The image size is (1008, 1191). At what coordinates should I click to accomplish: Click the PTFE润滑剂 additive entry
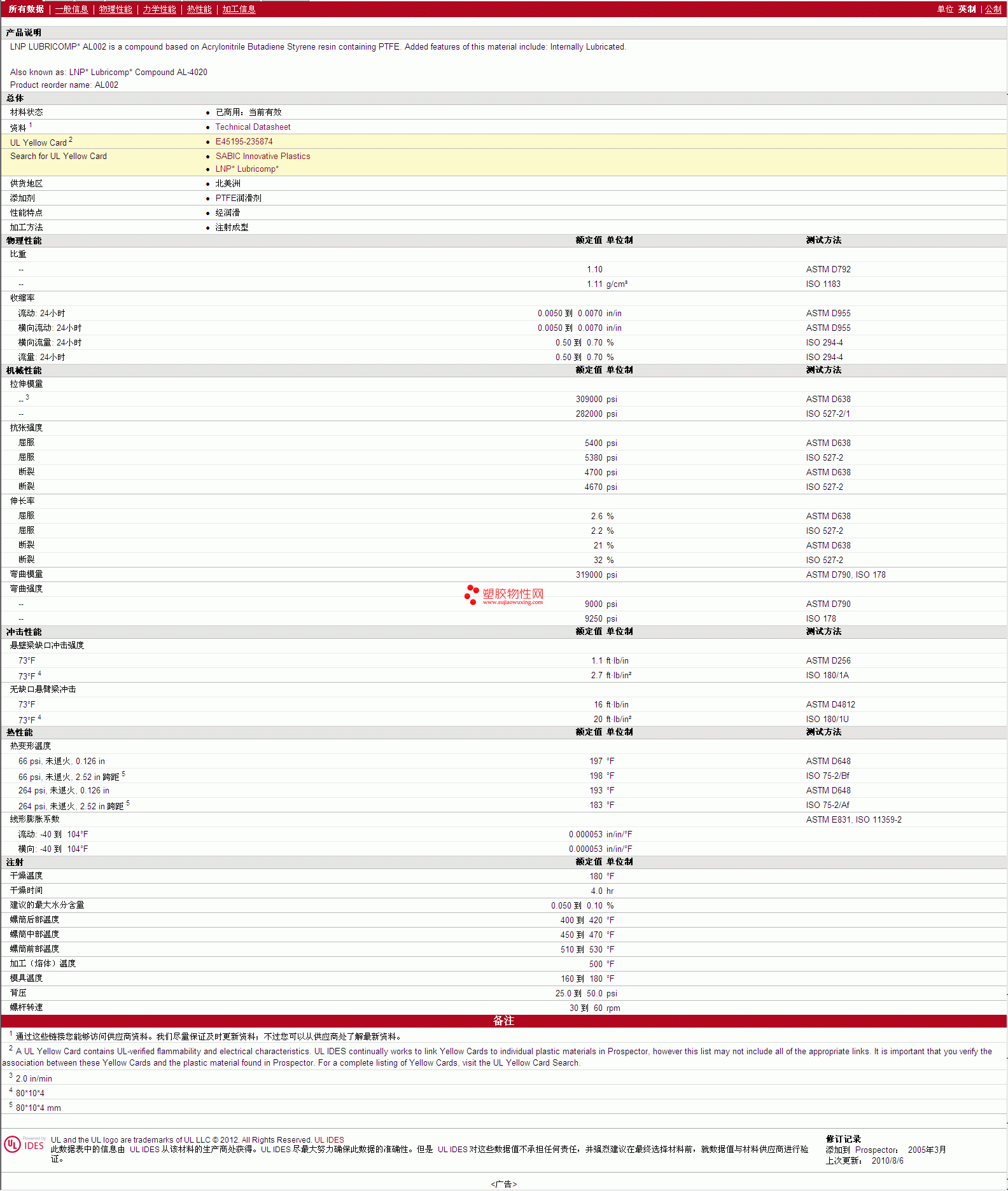tap(238, 198)
